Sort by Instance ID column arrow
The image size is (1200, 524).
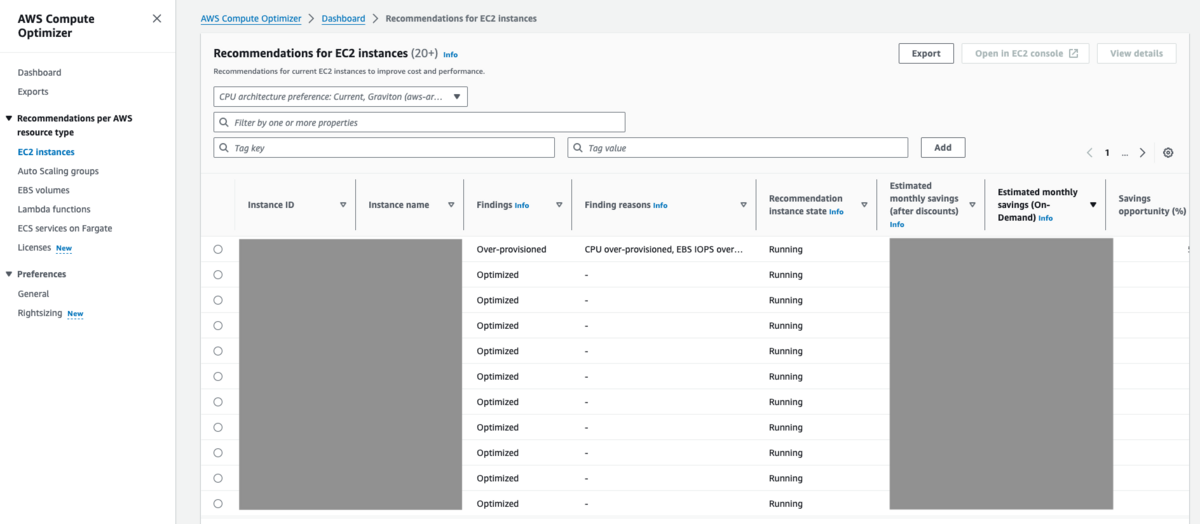tap(343, 205)
